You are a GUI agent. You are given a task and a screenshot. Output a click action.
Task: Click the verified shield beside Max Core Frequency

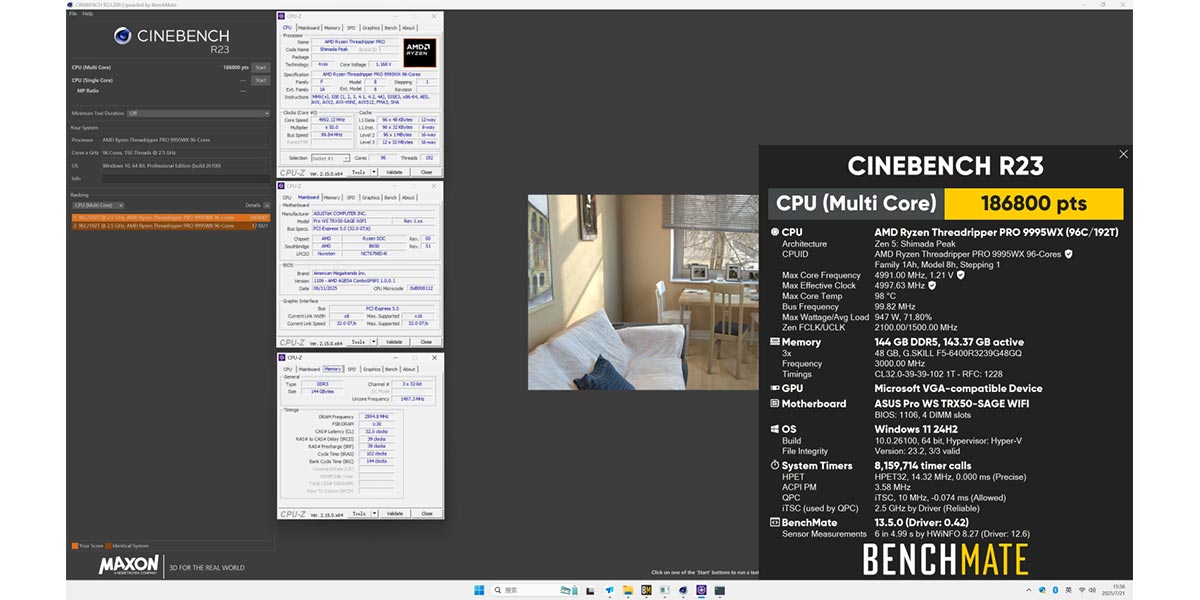coord(961,275)
